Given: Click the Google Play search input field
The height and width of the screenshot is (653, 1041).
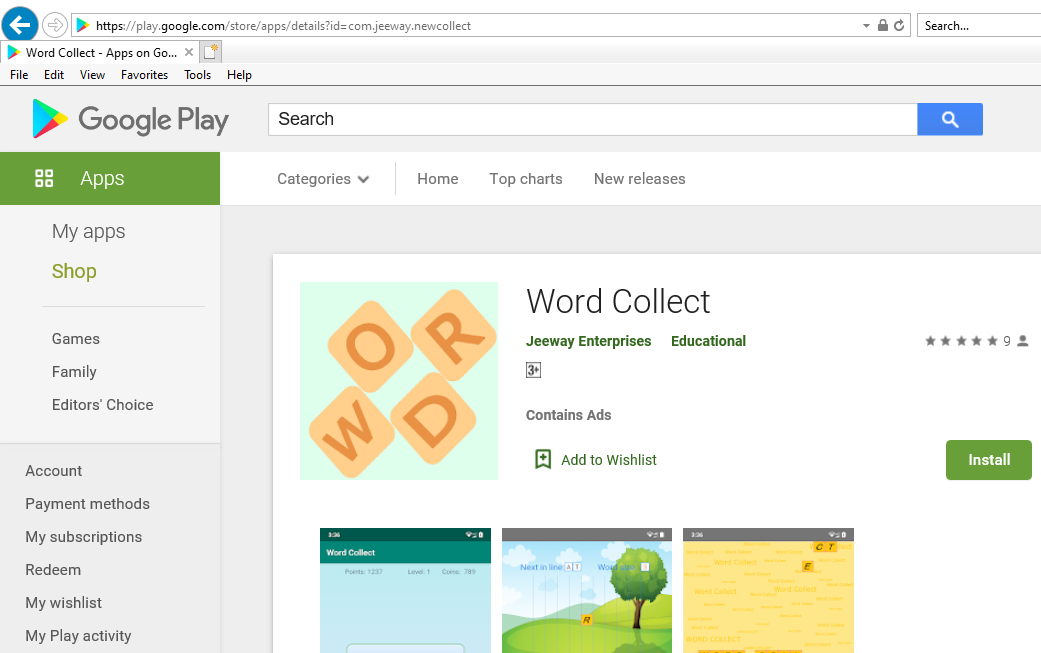Looking at the screenshot, I should click(592, 119).
